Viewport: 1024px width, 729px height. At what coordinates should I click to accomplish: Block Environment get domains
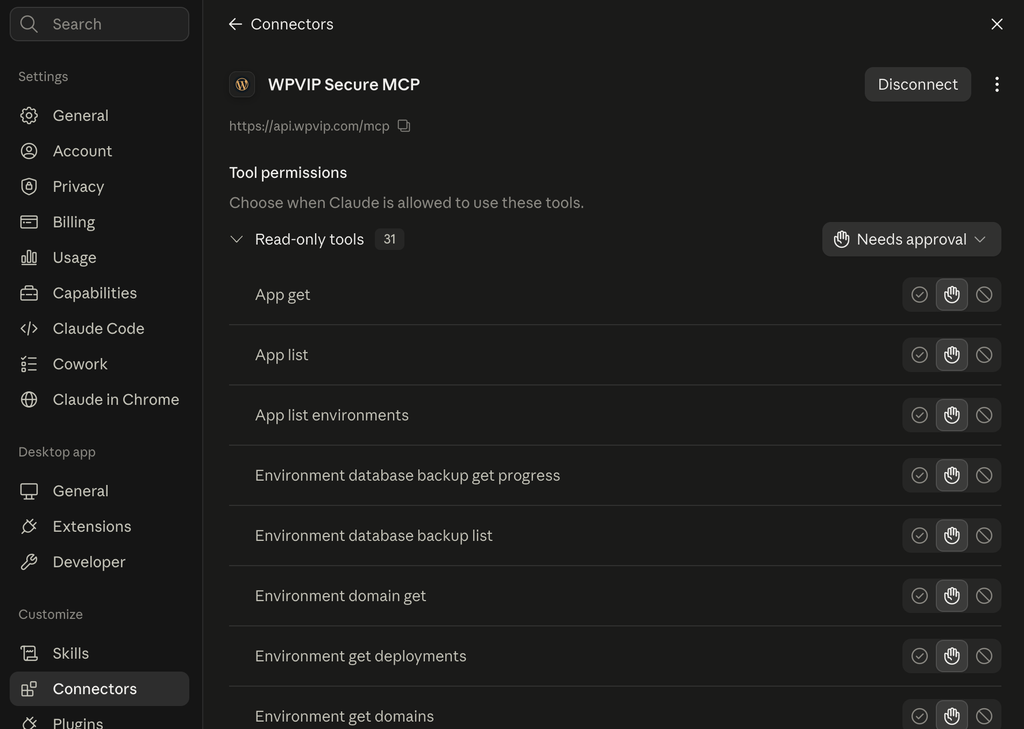[x=984, y=715]
